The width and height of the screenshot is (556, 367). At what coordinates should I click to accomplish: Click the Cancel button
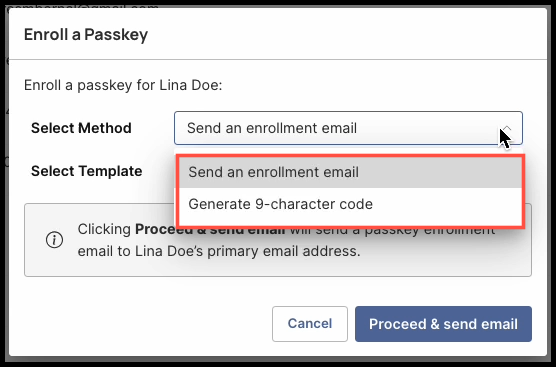(310, 324)
